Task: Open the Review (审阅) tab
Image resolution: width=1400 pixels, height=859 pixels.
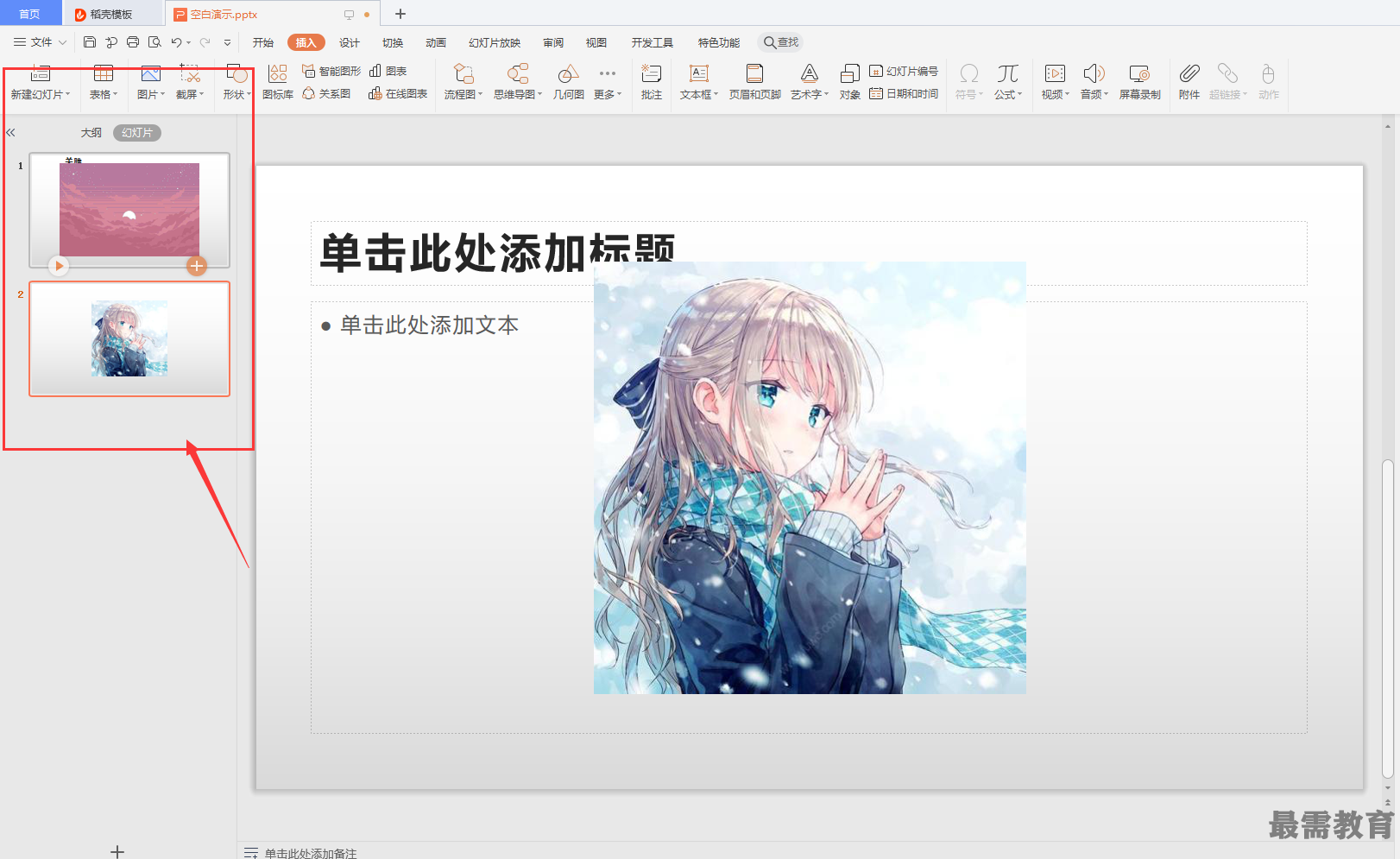Action: [553, 42]
